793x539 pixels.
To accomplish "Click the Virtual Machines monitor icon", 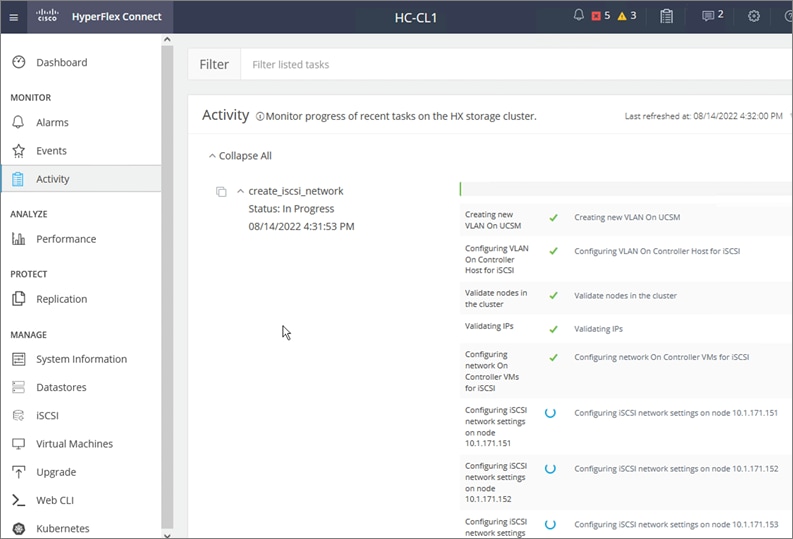I will coord(18,444).
